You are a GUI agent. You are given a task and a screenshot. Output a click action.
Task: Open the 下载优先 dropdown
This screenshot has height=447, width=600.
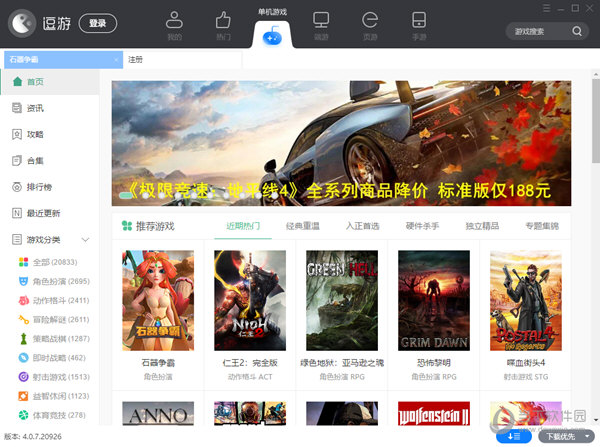567,436
